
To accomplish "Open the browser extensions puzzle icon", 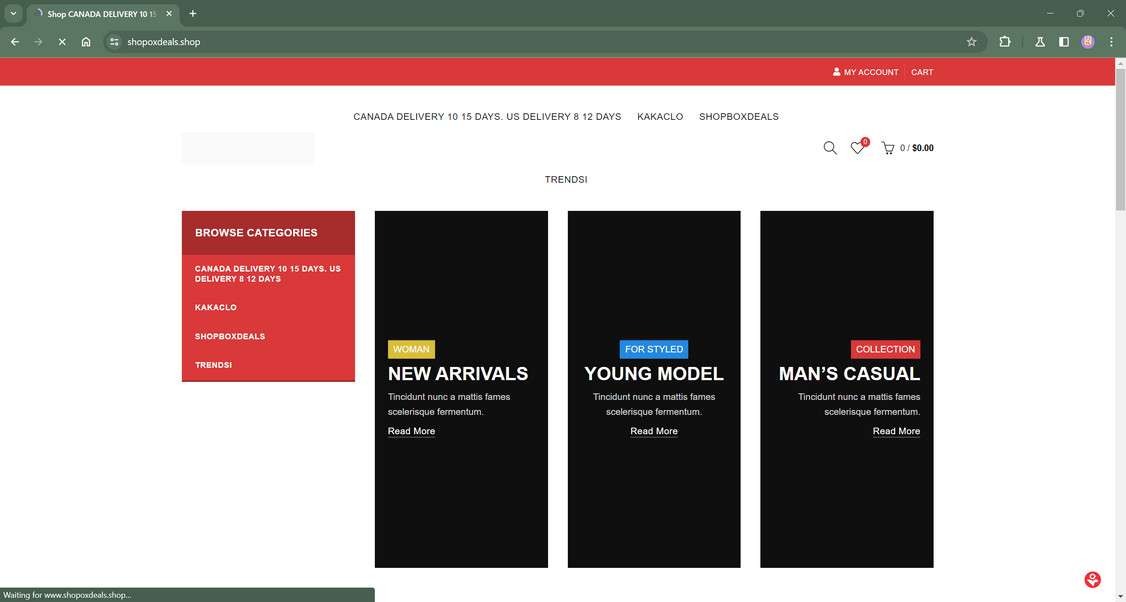I will (1005, 42).
